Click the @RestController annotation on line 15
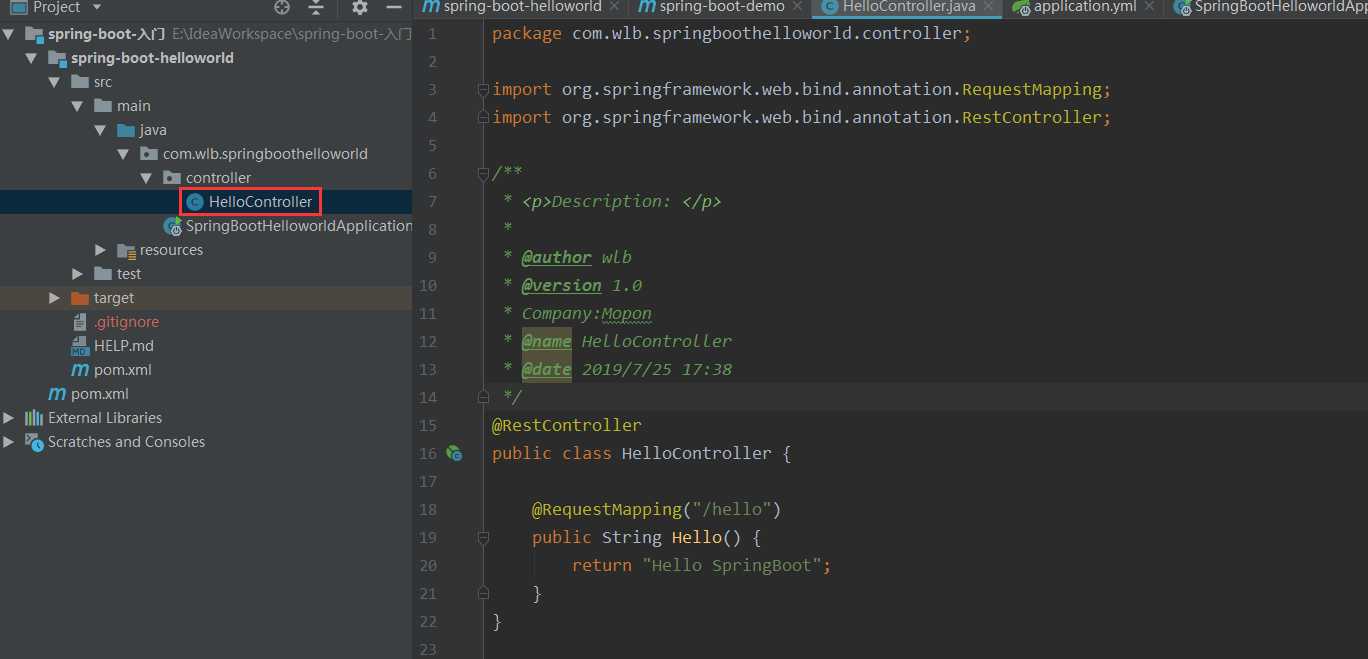 (x=567, y=425)
